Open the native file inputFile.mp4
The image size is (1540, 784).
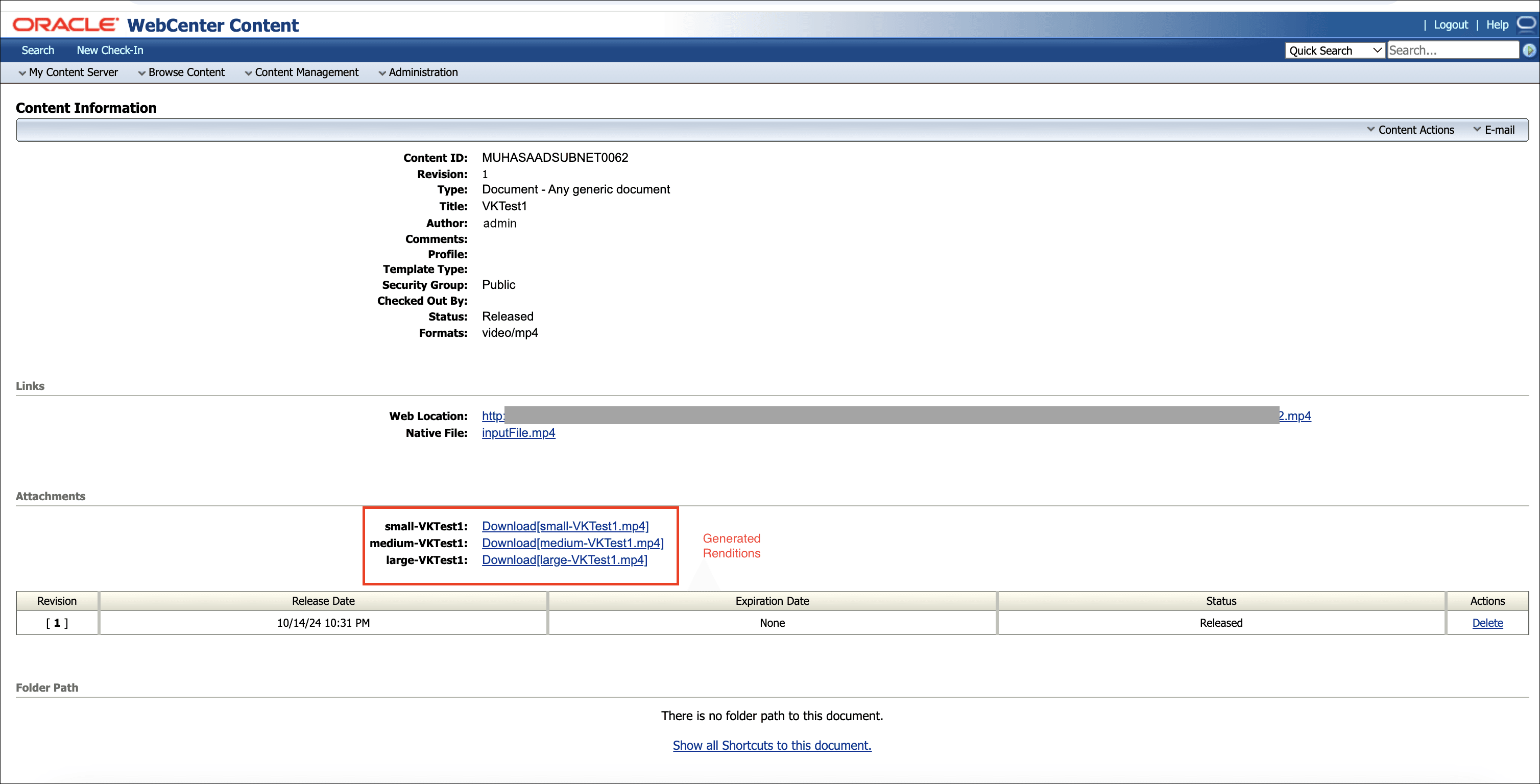(518, 433)
